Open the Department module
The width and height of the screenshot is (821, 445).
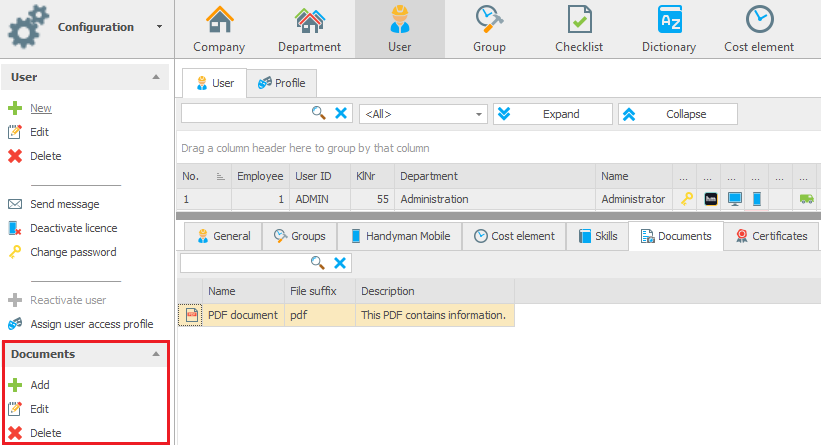point(309,29)
